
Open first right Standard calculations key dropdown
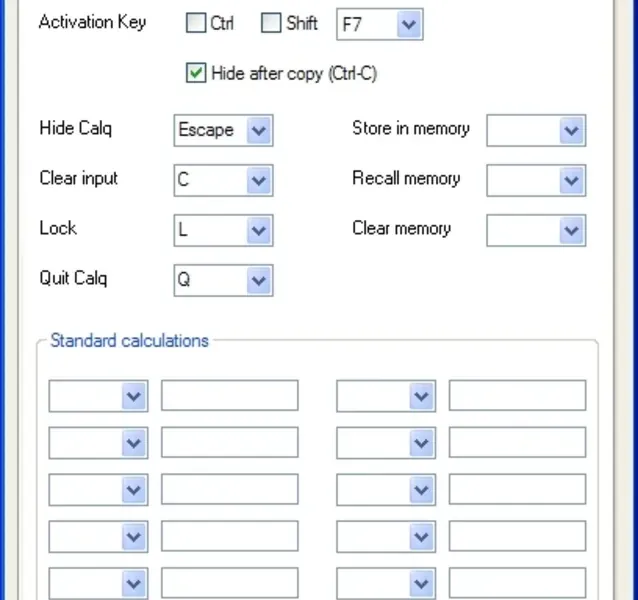[421, 396]
